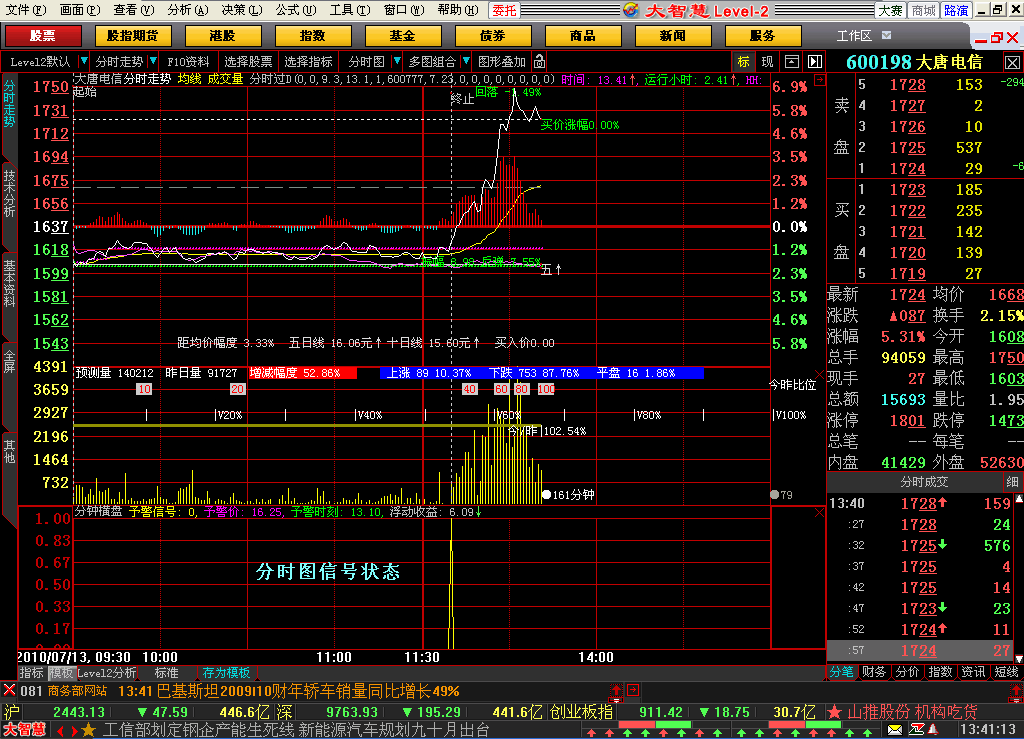Click the 巴基斯坦 car sales news headline
This screenshot has width=1024, height=739.
pos(308,691)
